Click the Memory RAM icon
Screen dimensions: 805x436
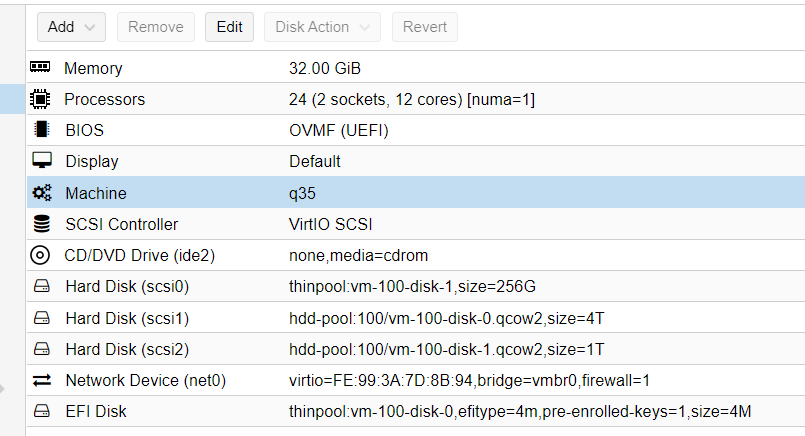[x=40, y=67]
